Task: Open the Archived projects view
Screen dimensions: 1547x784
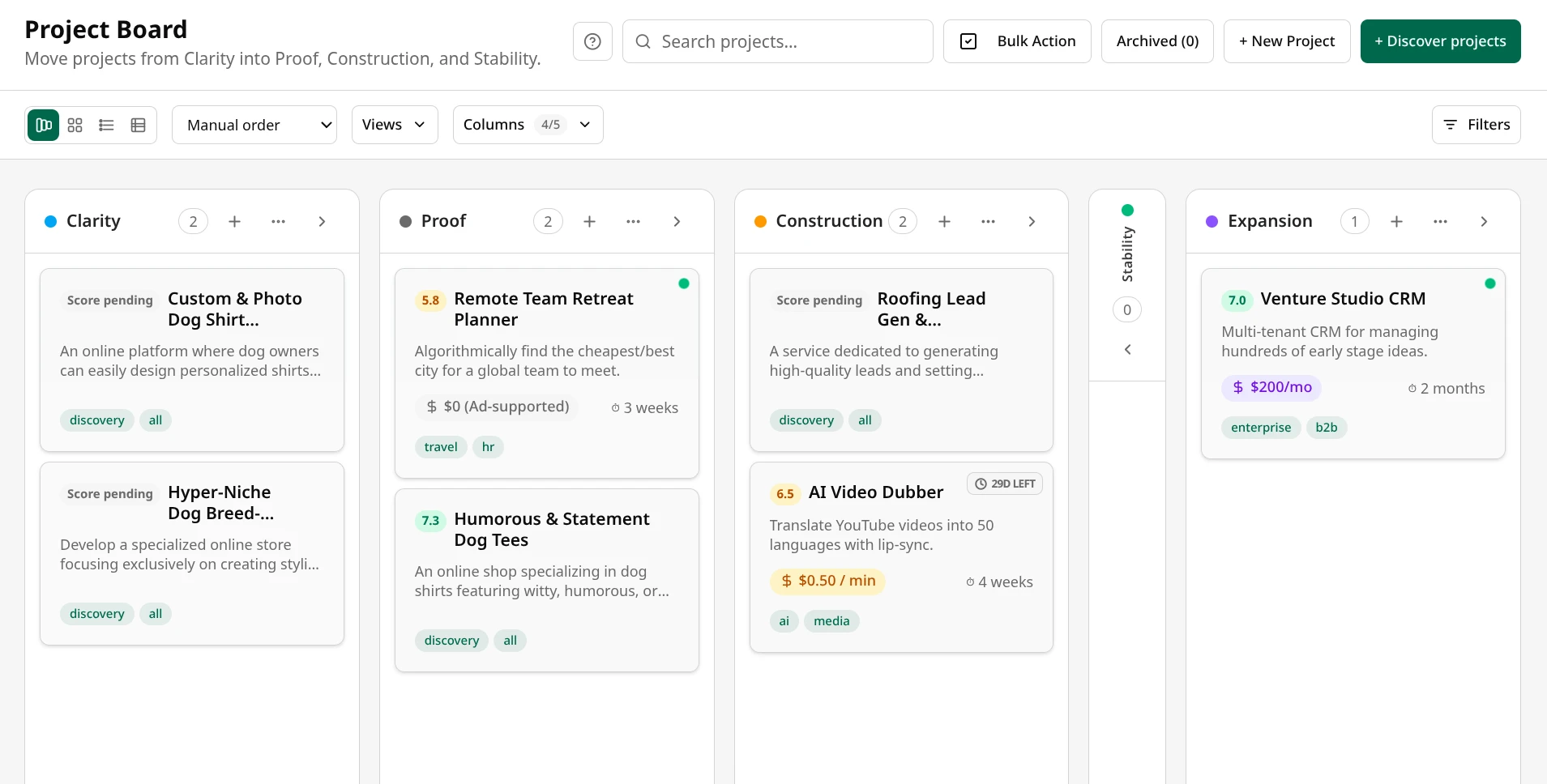Action: 1156,40
